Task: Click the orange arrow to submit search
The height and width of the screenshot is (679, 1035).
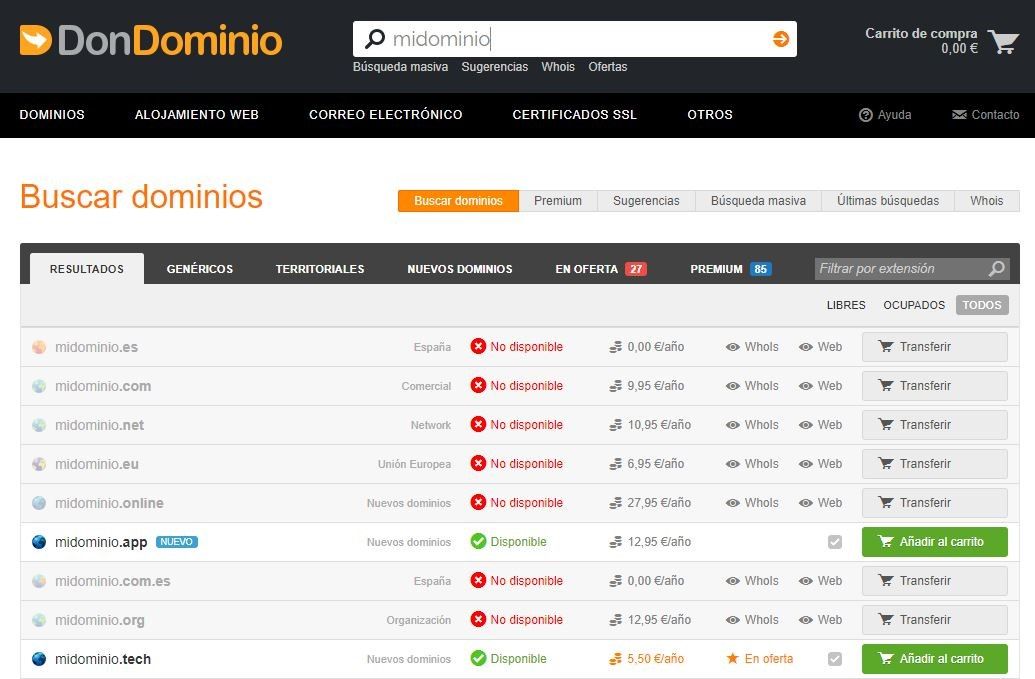Action: point(779,38)
